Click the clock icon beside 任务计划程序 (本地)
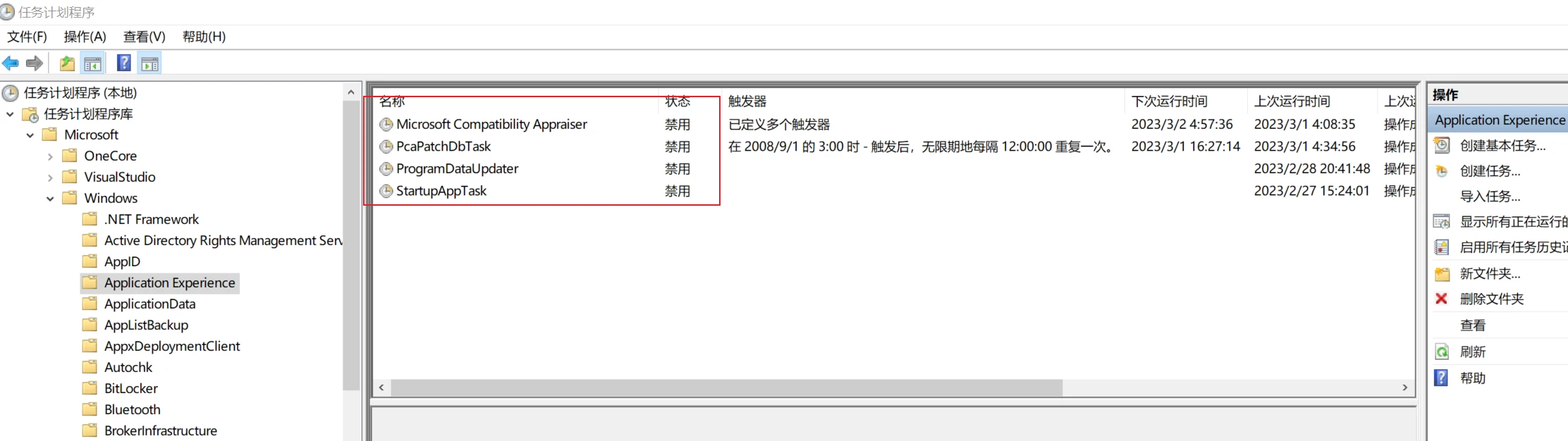 [x=11, y=93]
